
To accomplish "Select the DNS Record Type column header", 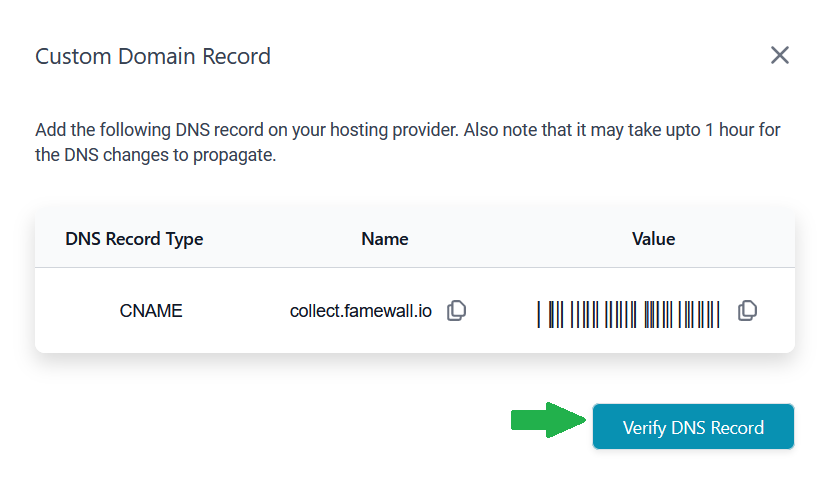I will (x=134, y=239).
